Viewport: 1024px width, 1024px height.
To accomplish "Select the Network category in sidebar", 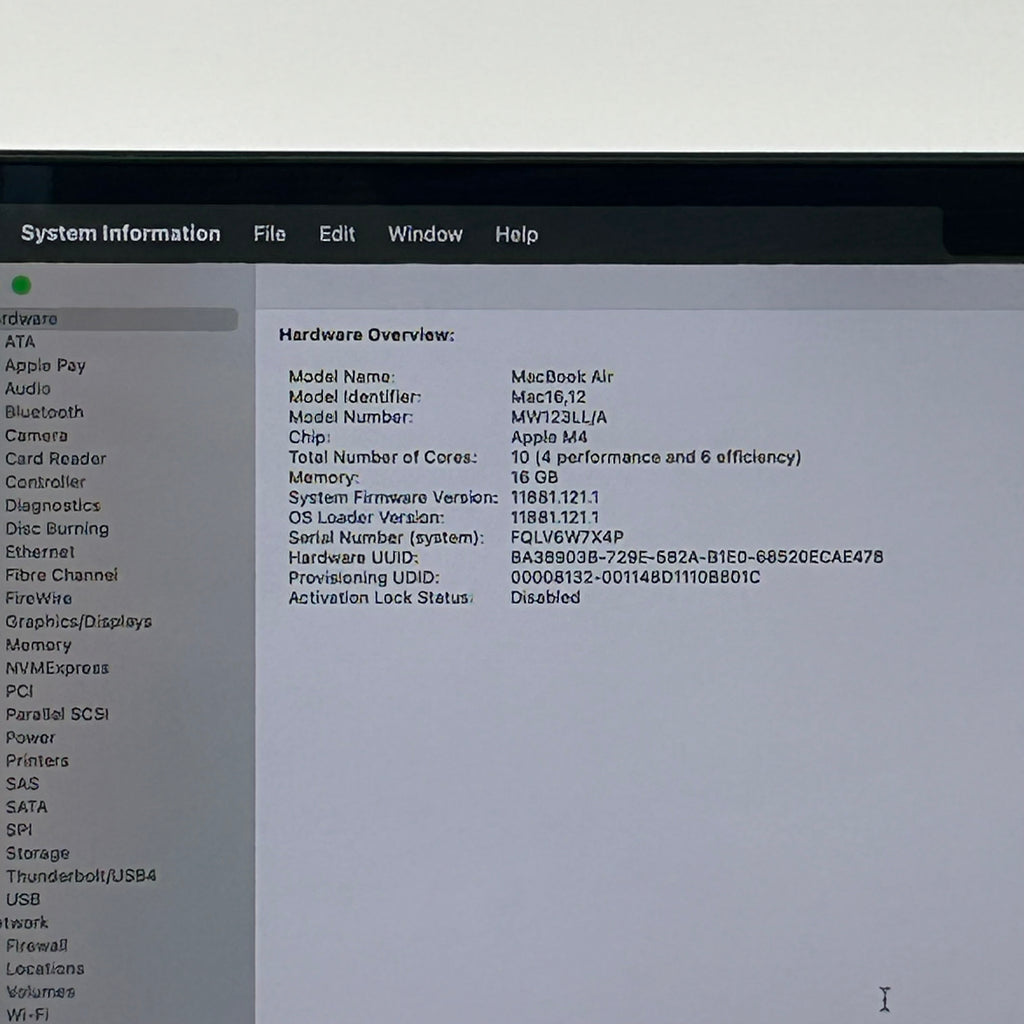I will 24,923.
